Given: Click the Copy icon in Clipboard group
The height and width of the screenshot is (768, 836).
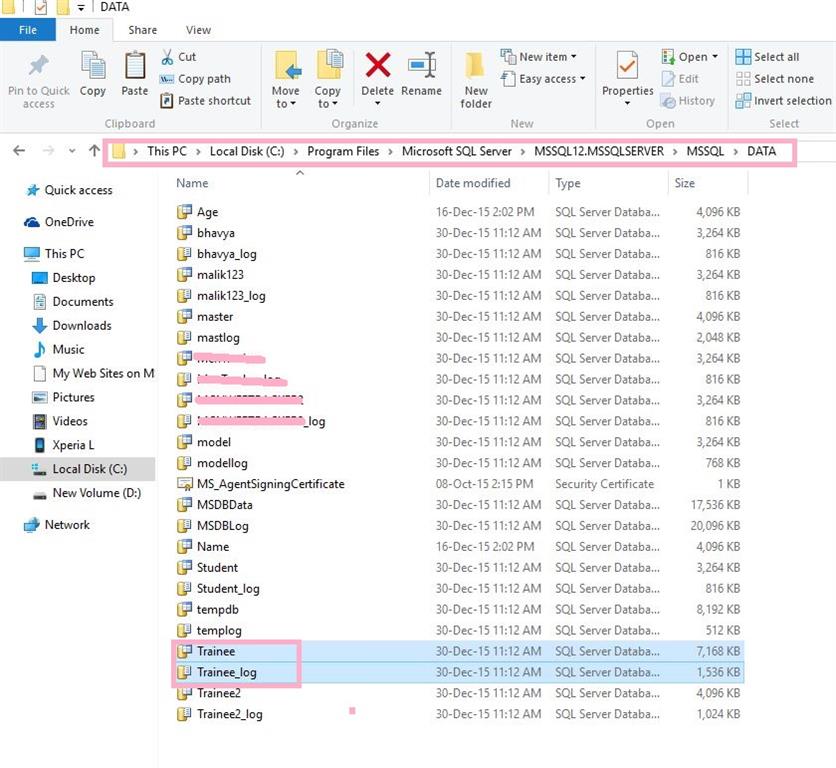Looking at the screenshot, I should [93, 65].
